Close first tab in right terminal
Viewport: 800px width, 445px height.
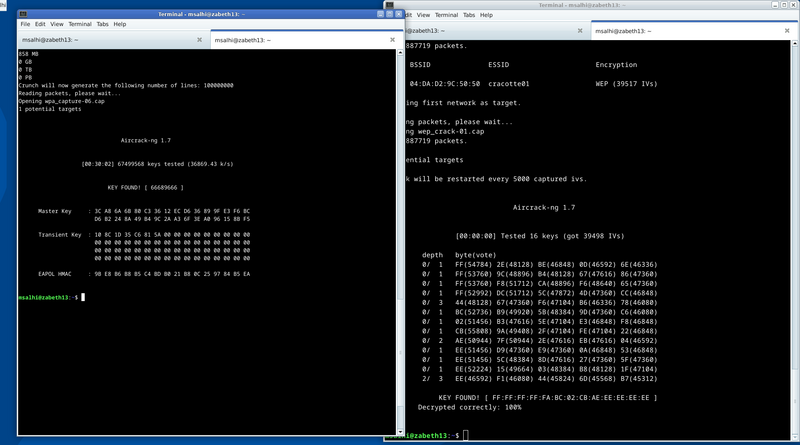pos(580,31)
